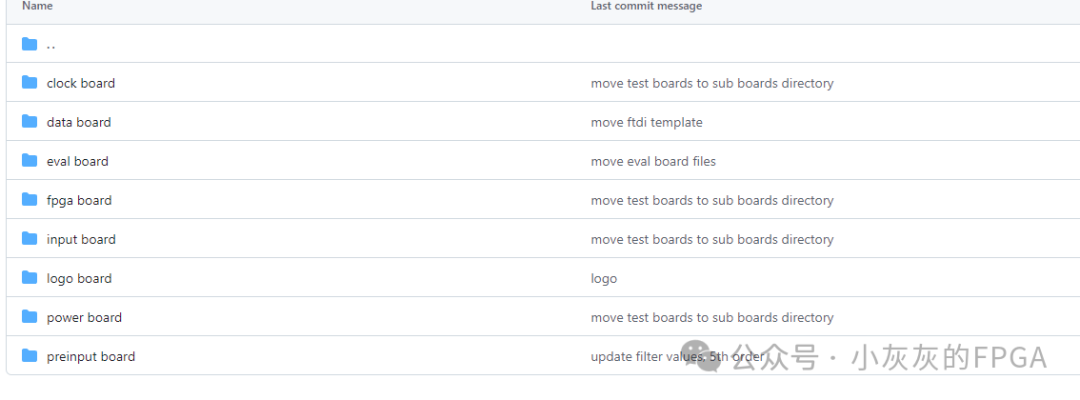1080x400 pixels.
Task: Click the parent directory folder icon
Action: coord(30,44)
